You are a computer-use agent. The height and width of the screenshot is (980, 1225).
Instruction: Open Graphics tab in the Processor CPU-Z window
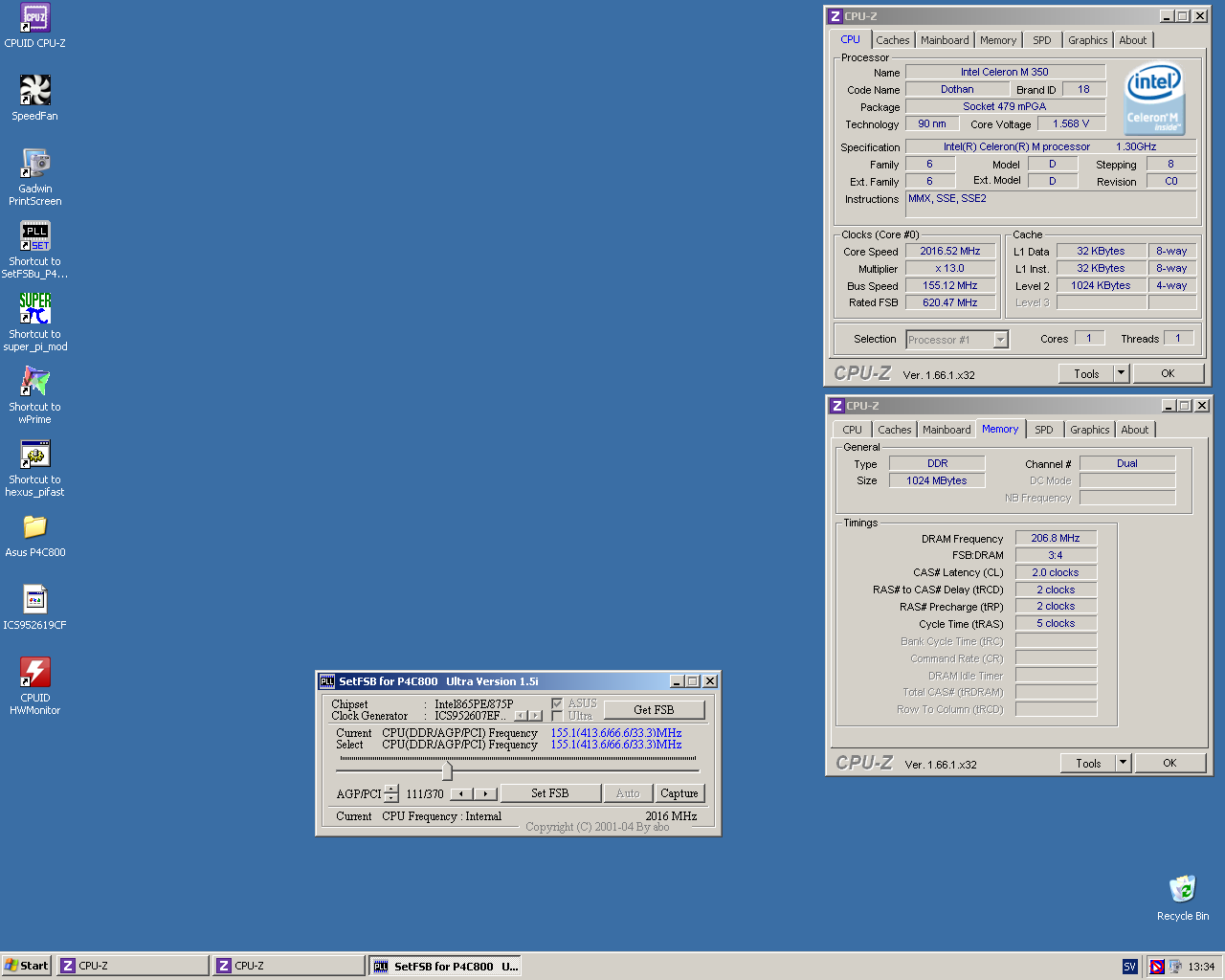click(1088, 40)
